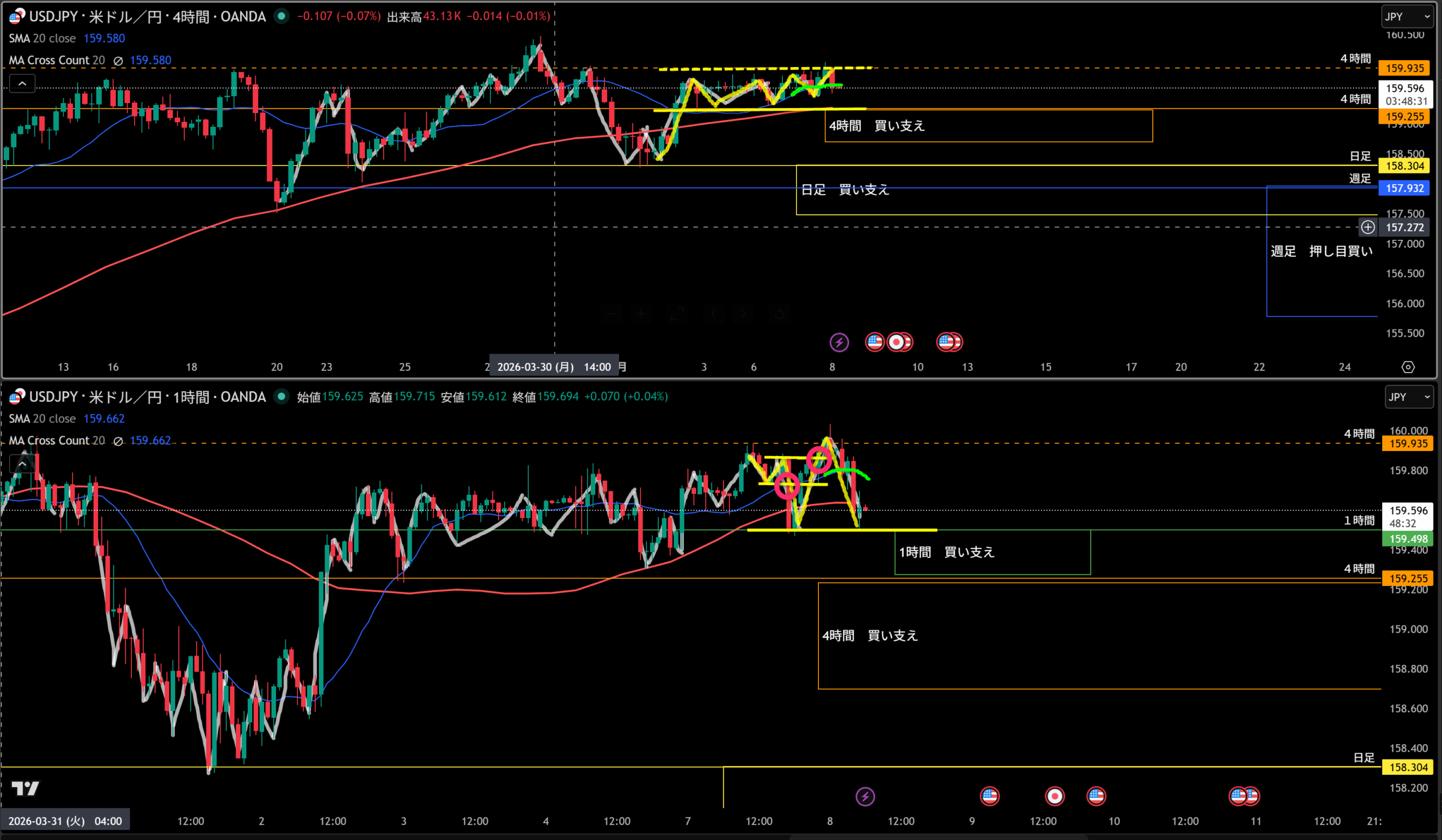
Task: Click the plus icon beside the 157.272 price label
Action: (1368, 227)
